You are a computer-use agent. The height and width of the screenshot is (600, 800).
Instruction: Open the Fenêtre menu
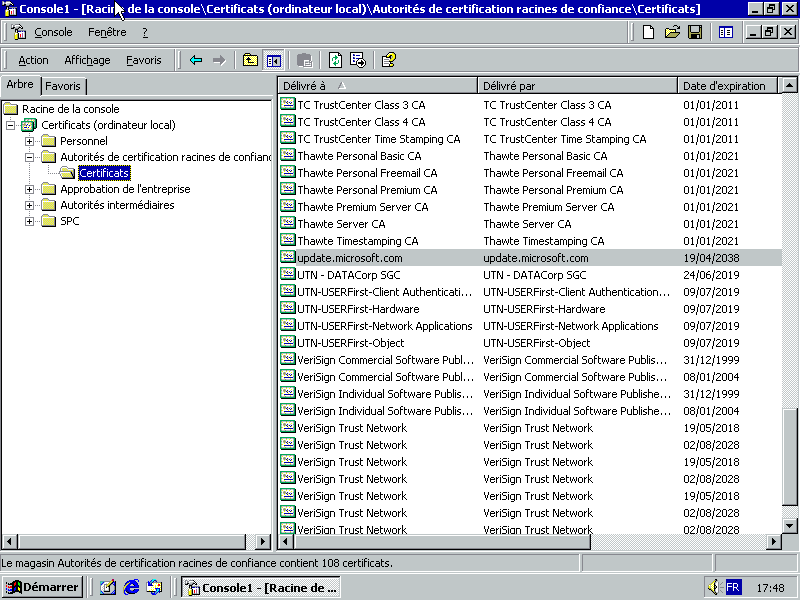tap(107, 32)
